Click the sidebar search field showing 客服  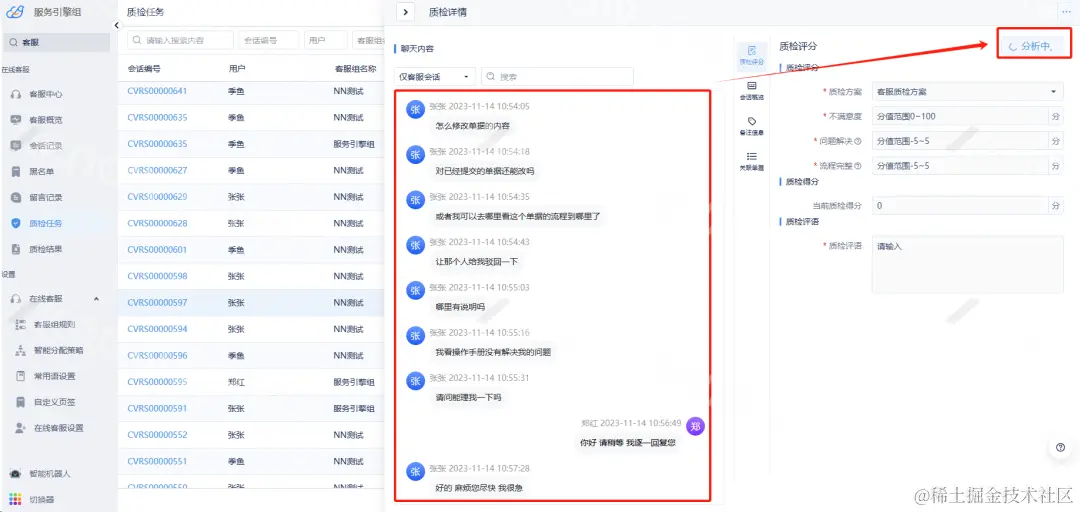pos(56,42)
